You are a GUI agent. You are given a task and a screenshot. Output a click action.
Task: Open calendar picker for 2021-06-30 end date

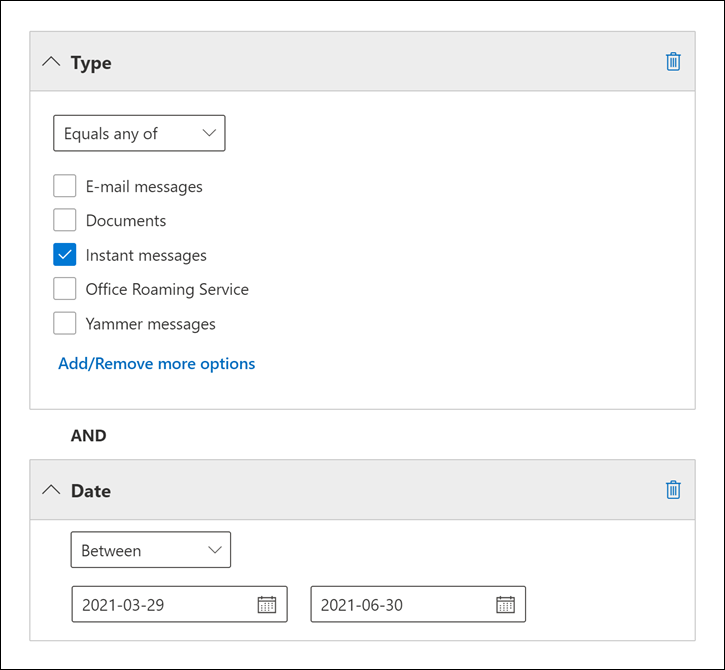tap(505, 605)
